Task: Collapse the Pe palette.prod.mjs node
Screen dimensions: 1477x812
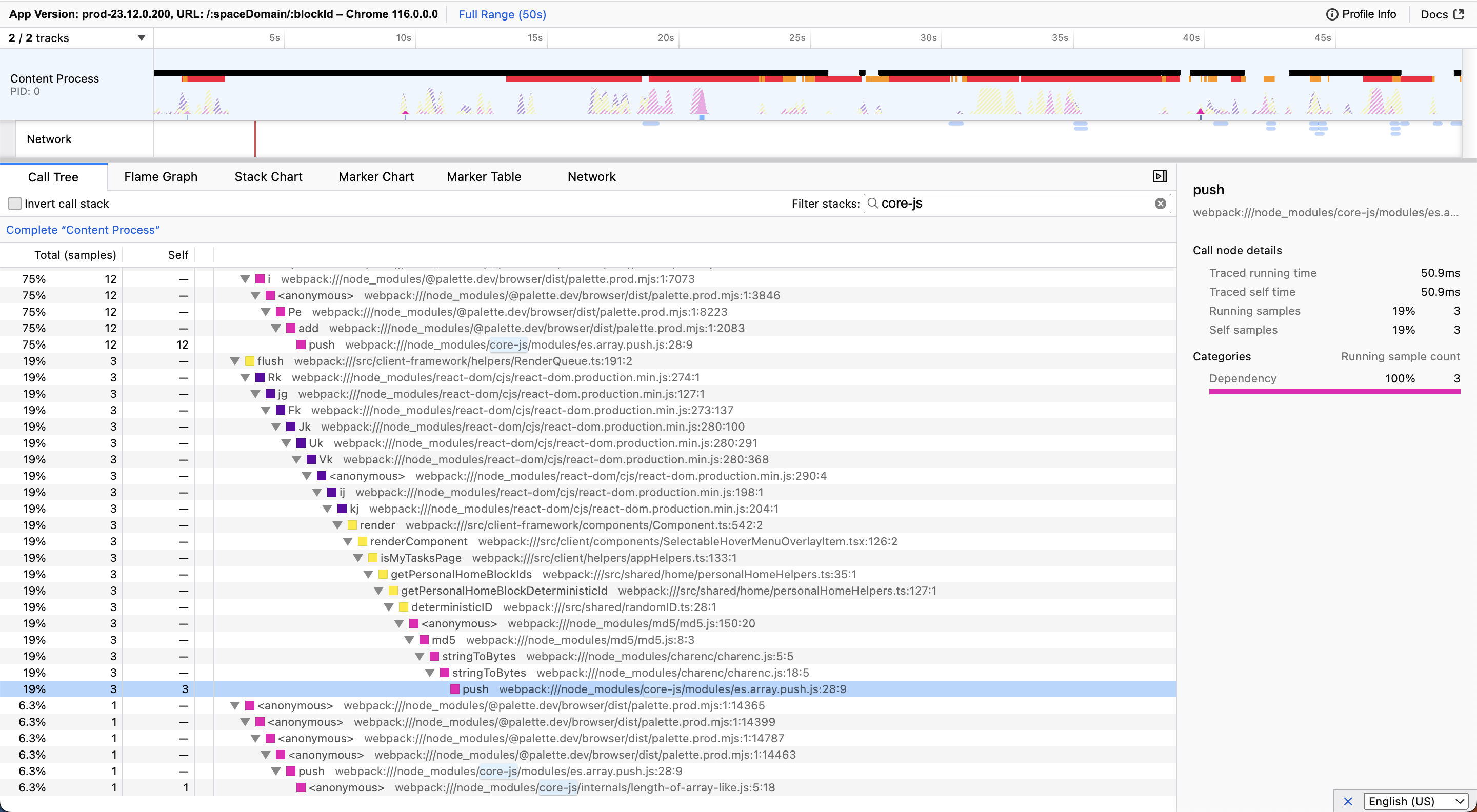Action: 266,312
